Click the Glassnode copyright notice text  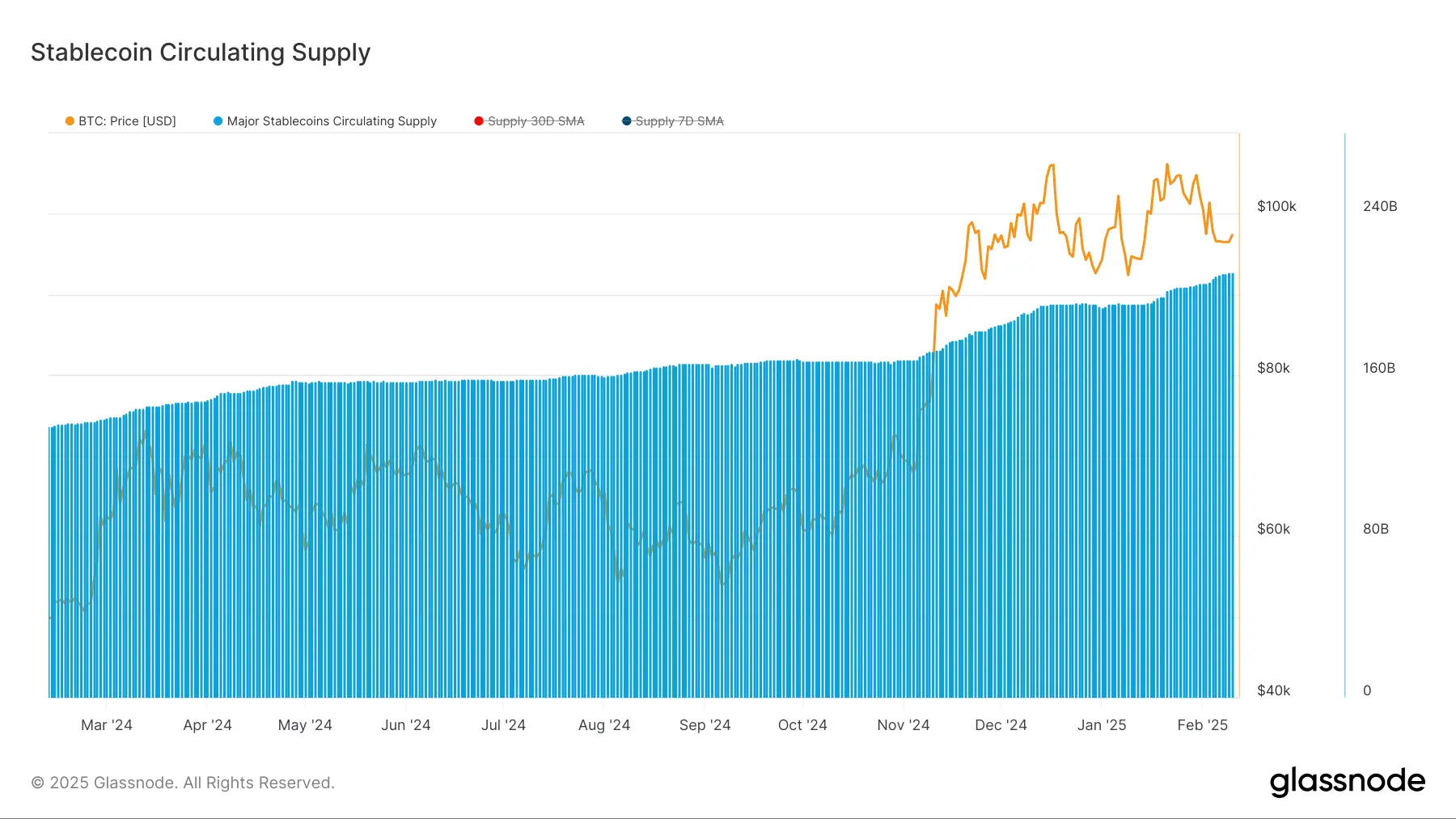[183, 783]
